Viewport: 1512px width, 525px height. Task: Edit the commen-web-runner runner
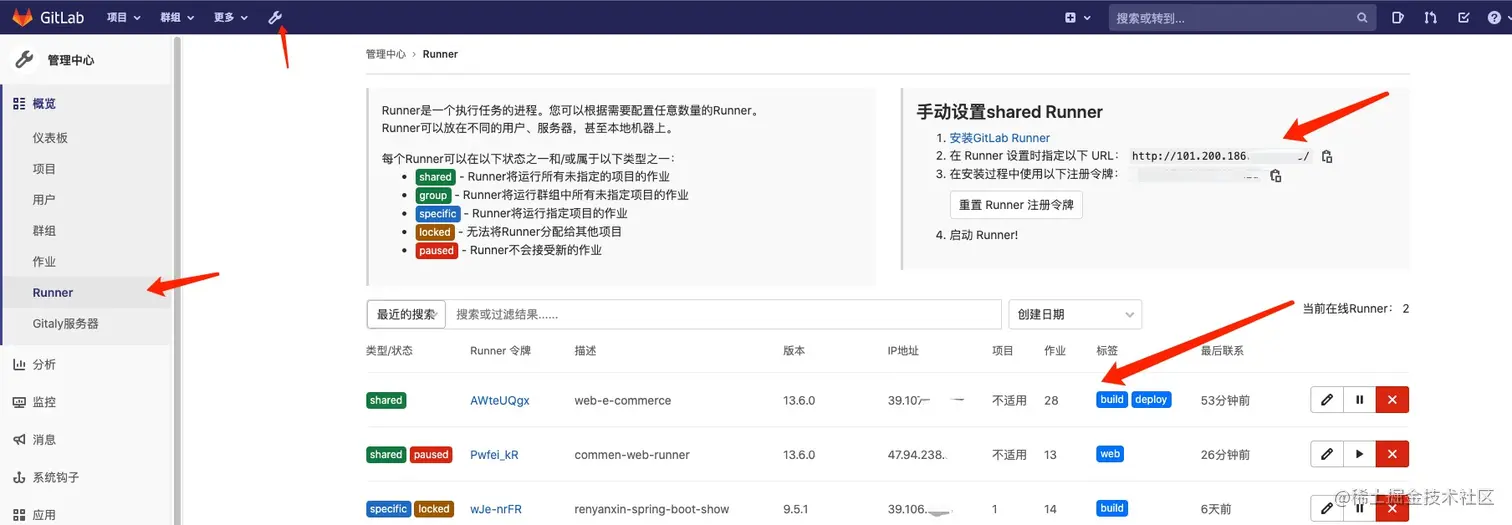click(1327, 454)
